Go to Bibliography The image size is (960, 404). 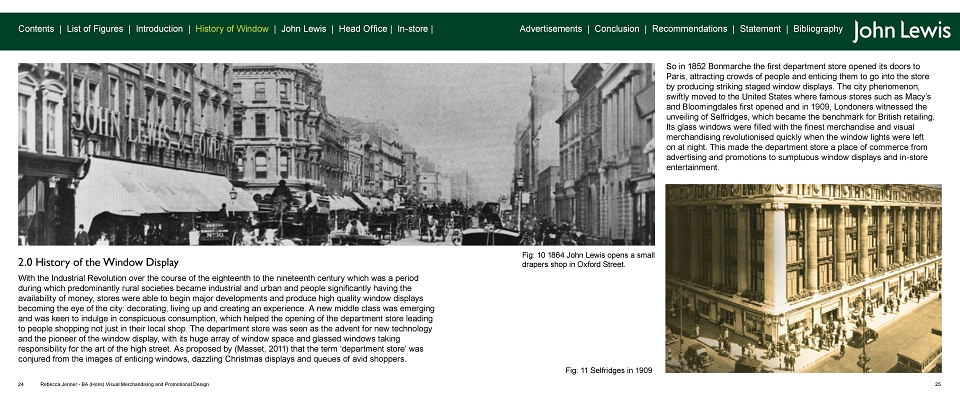pos(818,29)
